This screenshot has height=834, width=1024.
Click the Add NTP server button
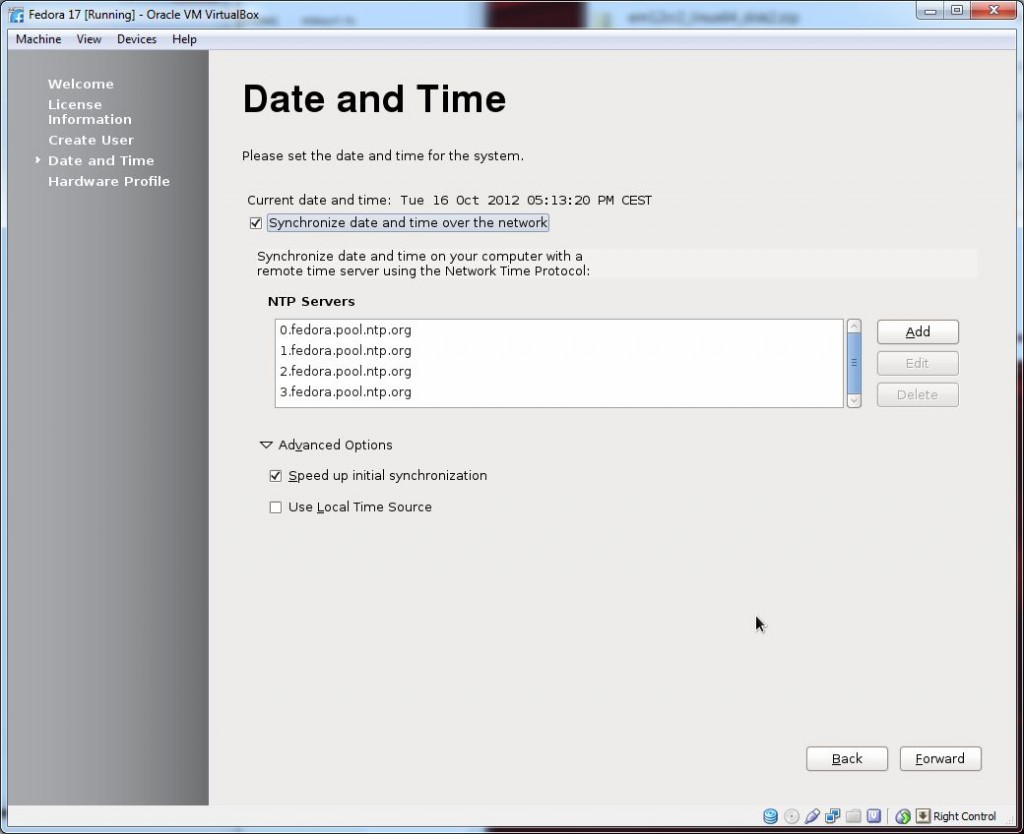point(918,332)
